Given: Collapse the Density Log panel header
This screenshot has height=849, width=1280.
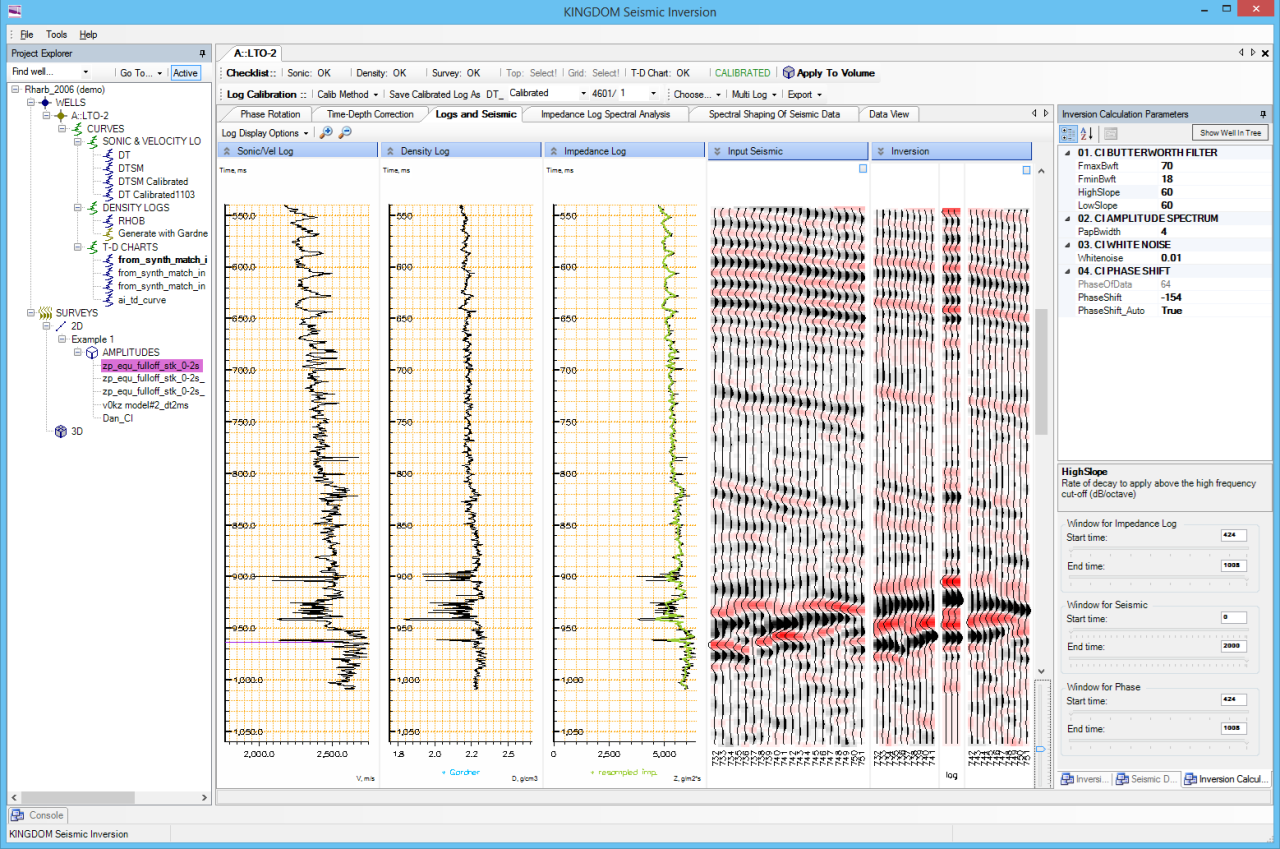Looking at the screenshot, I should pyautogui.click(x=391, y=151).
